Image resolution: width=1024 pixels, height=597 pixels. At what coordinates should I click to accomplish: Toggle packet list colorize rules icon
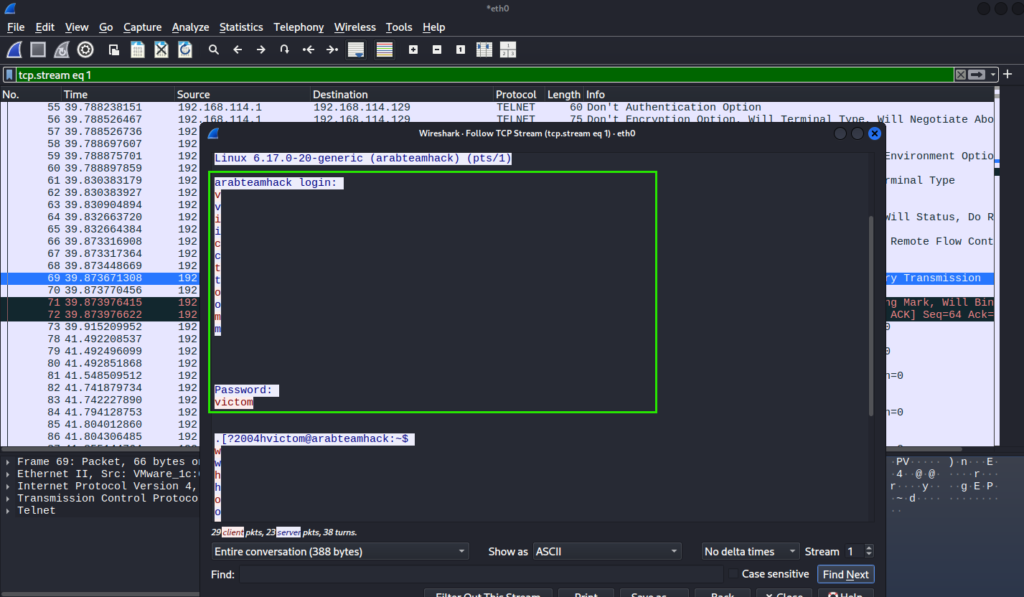click(384, 49)
